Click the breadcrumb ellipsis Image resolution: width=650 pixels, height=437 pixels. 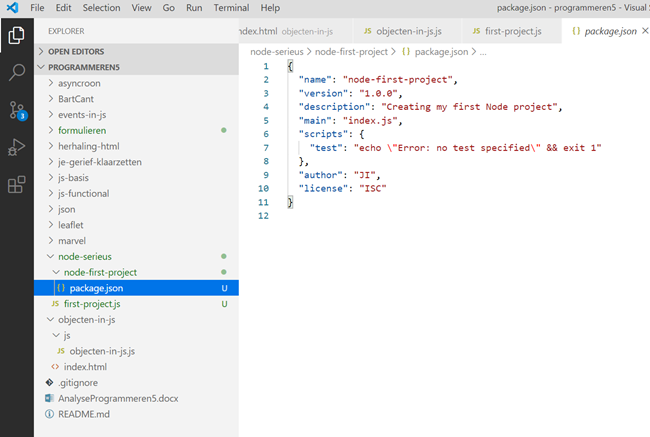483,53
